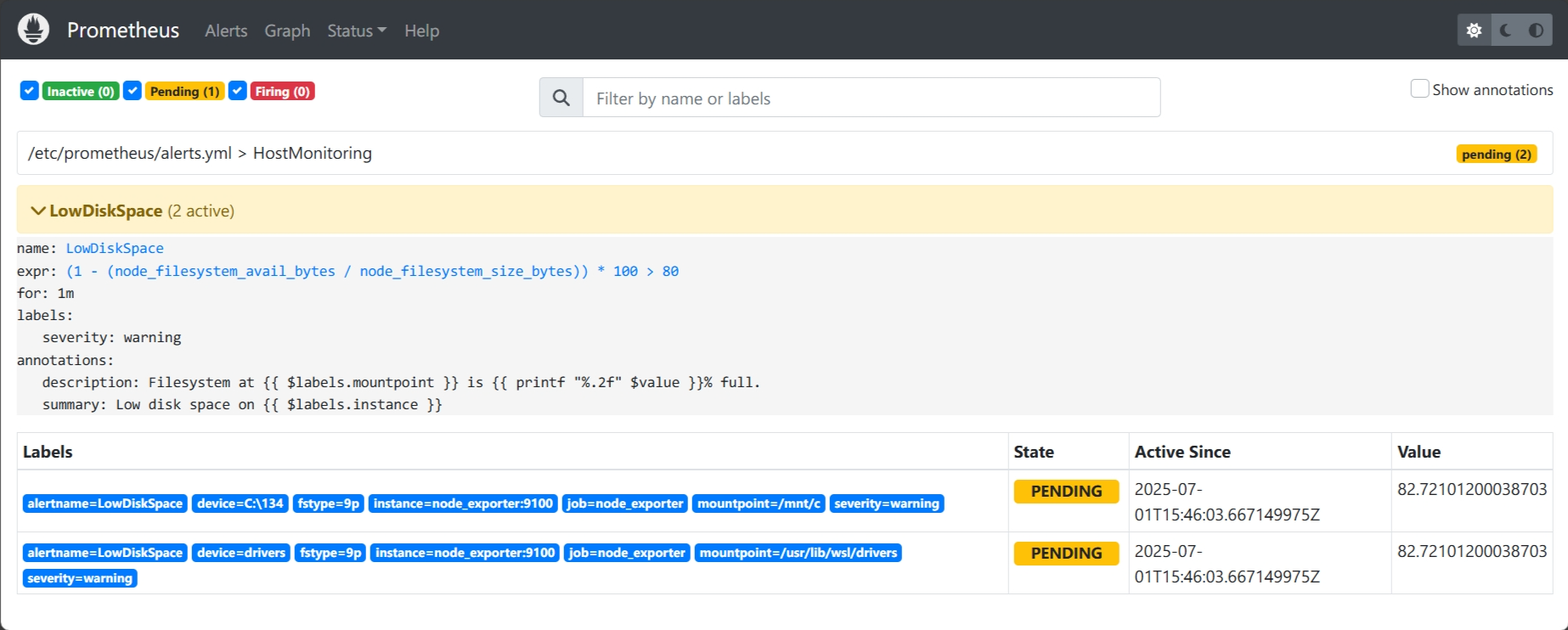Click the magnifying glass search icon
The width and height of the screenshot is (1568, 630).
[561, 98]
